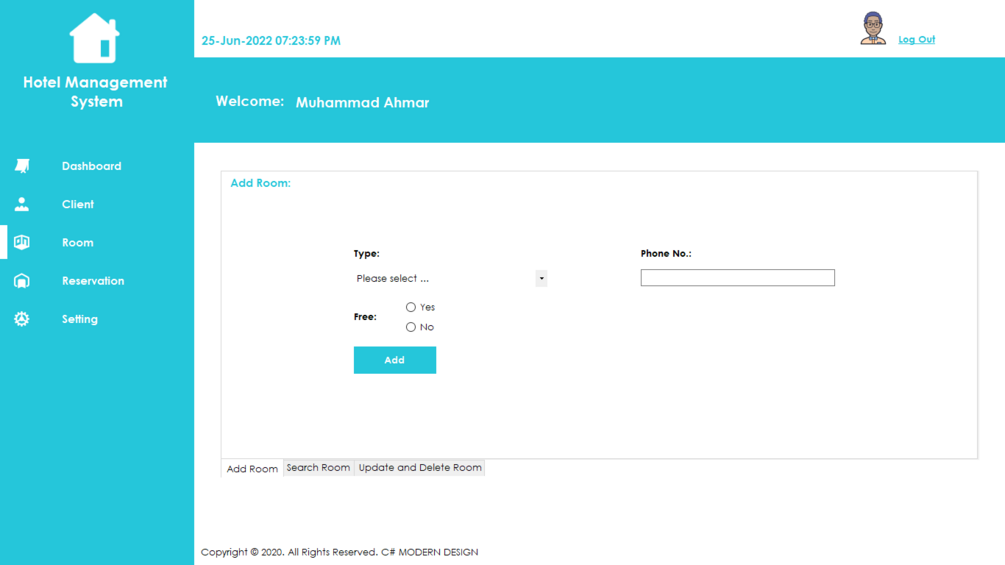The height and width of the screenshot is (565, 1005).
Task: Click the Room map icon
Action: click(x=22, y=242)
